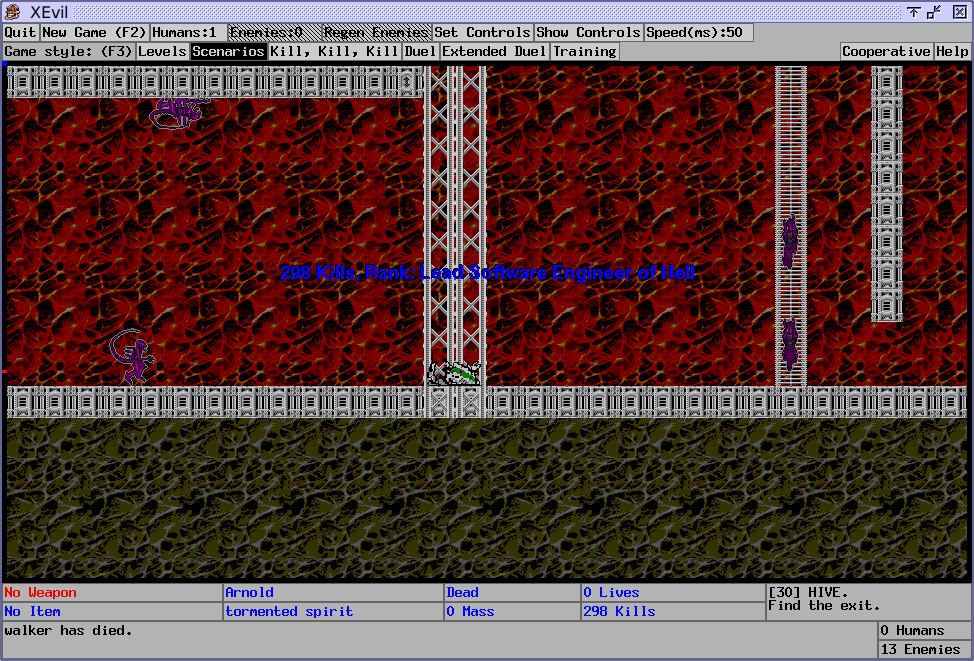Click the XEvil window menu icon
974x661 pixels.
(x=14, y=12)
